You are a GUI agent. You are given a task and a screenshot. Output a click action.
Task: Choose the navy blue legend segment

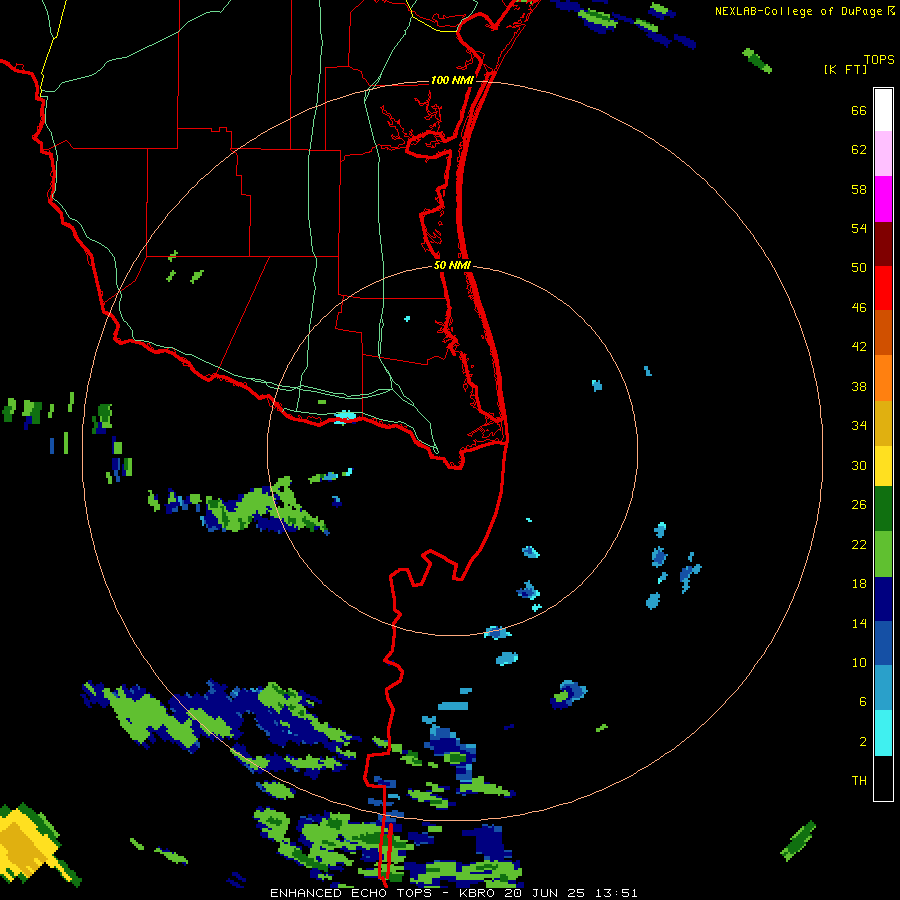click(883, 599)
